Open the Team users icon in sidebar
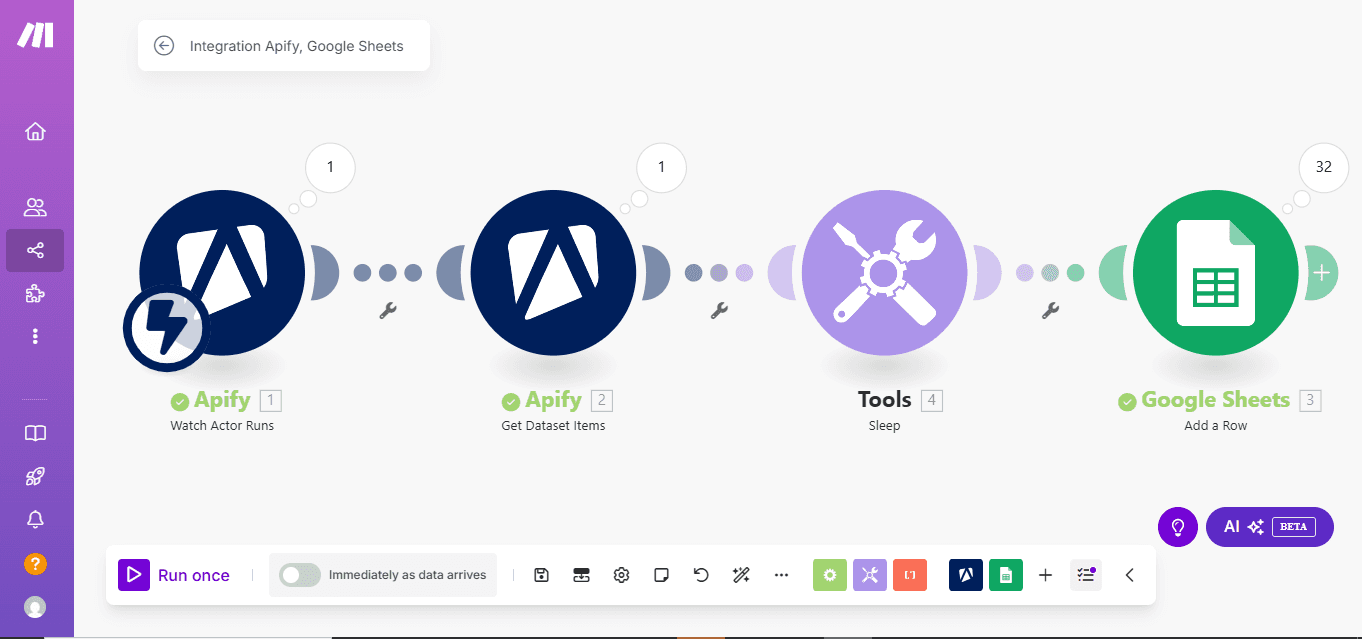 point(35,208)
